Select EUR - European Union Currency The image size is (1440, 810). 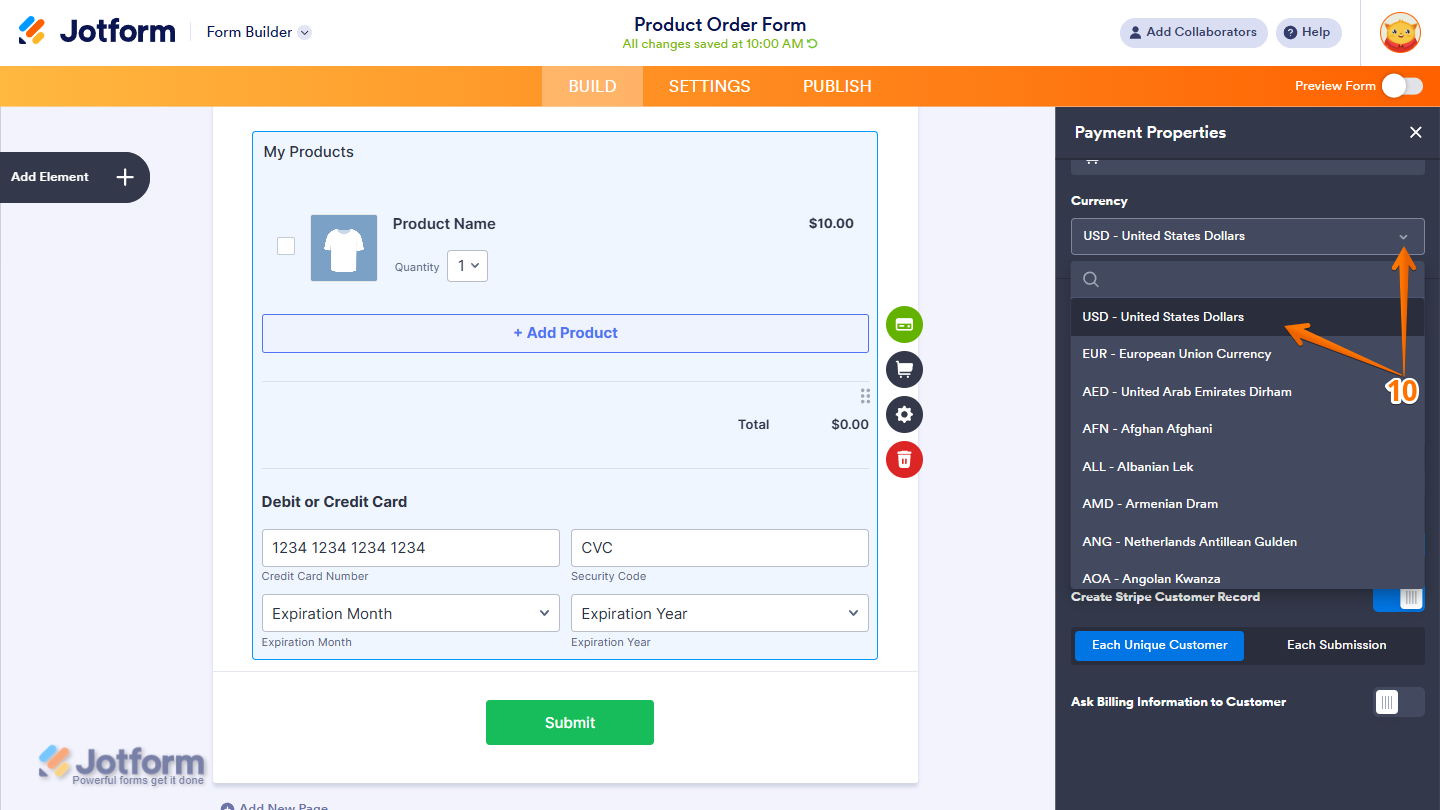point(1247,354)
